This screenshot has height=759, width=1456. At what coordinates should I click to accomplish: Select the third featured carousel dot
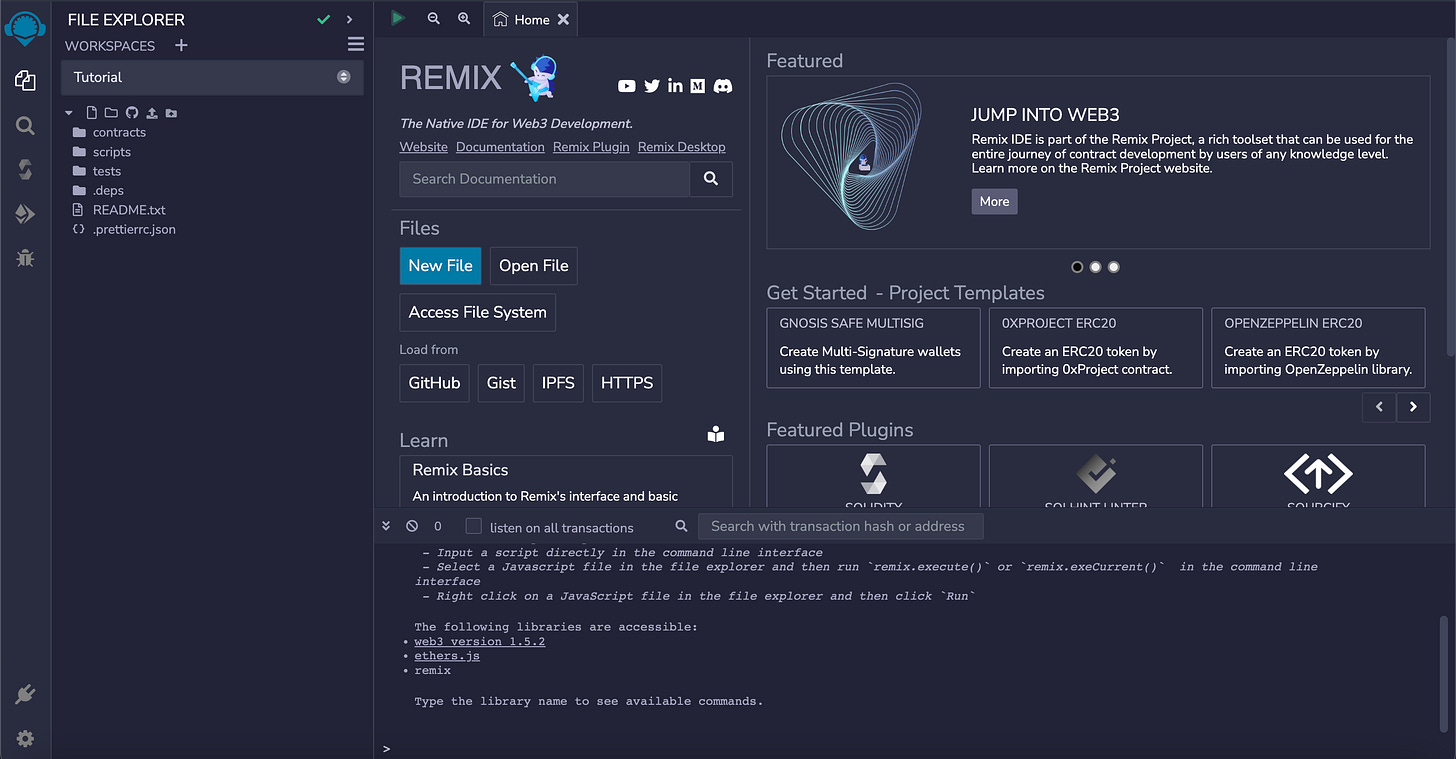click(x=1114, y=267)
